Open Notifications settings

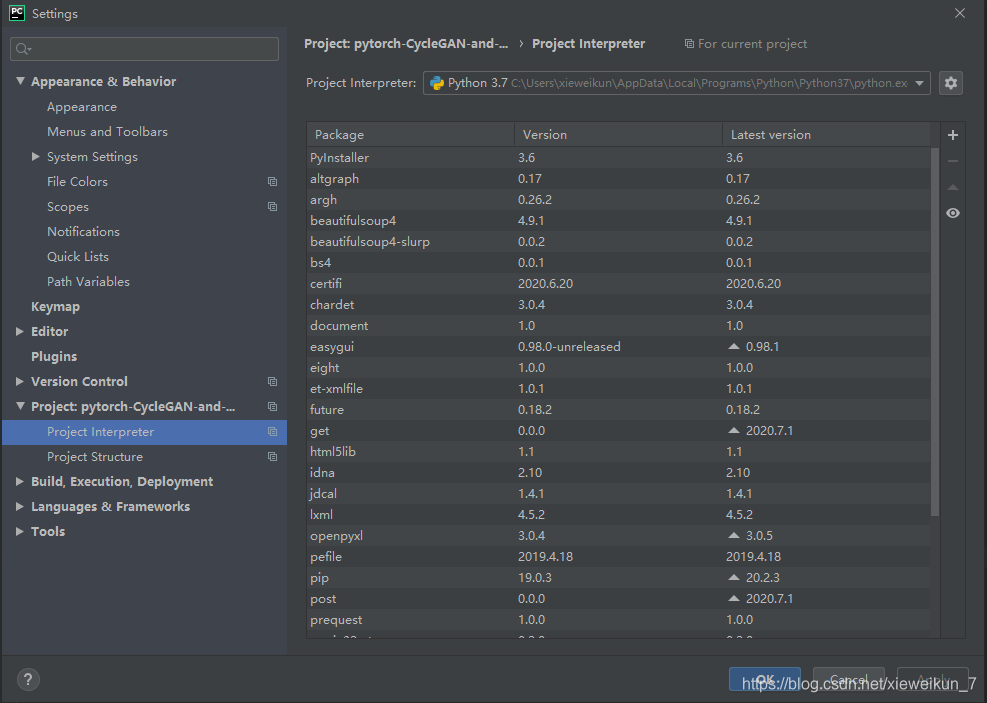coord(83,232)
